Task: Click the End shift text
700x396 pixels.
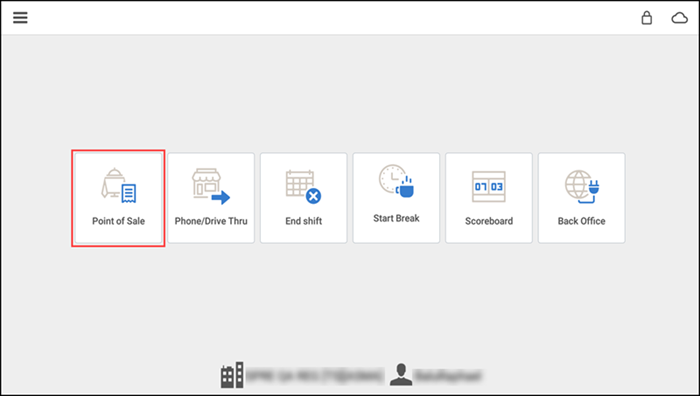Action: 304,221
